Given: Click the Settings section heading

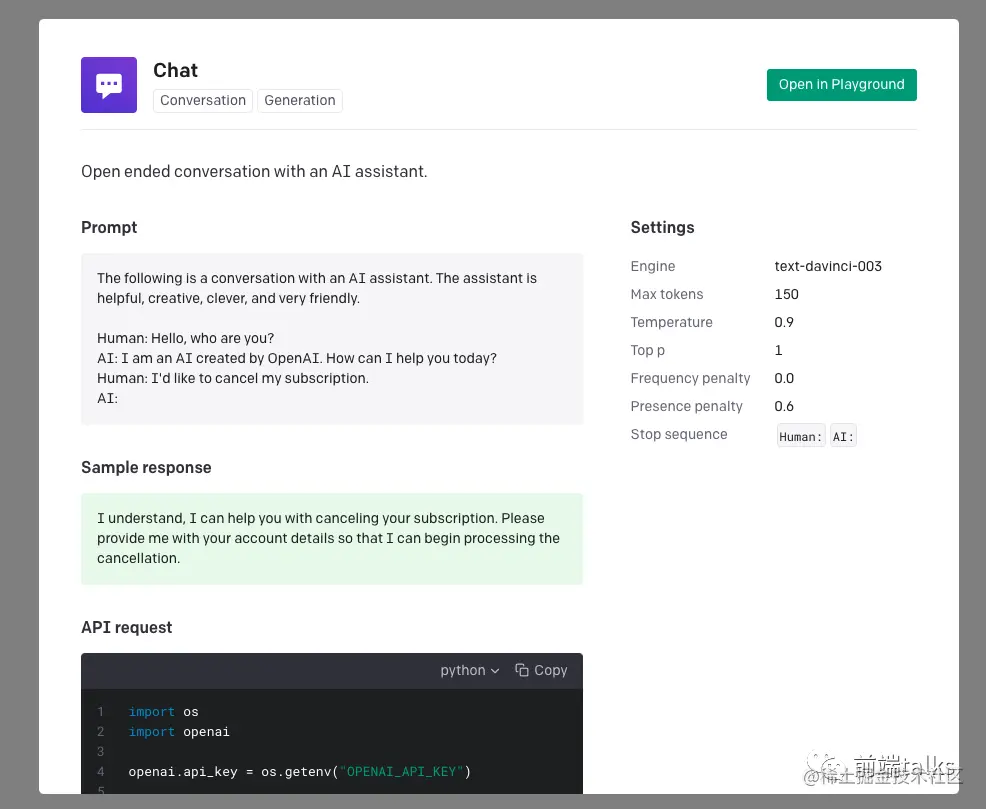Looking at the screenshot, I should [x=662, y=228].
